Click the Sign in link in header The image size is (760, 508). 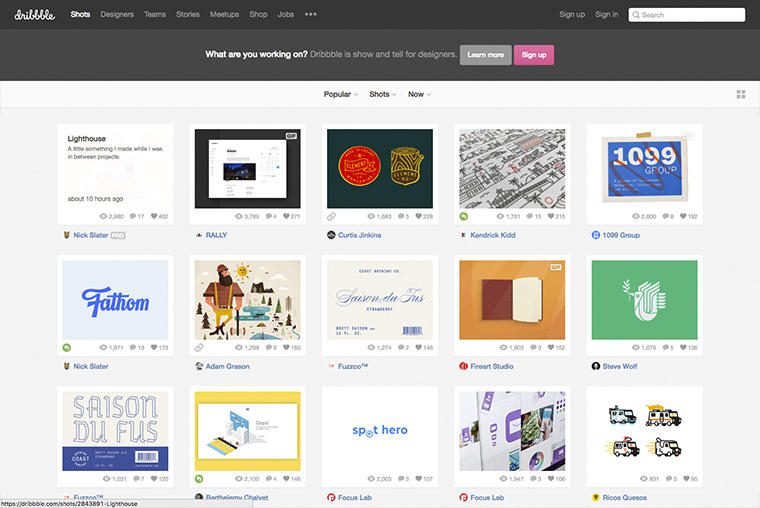click(x=606, y=14)
